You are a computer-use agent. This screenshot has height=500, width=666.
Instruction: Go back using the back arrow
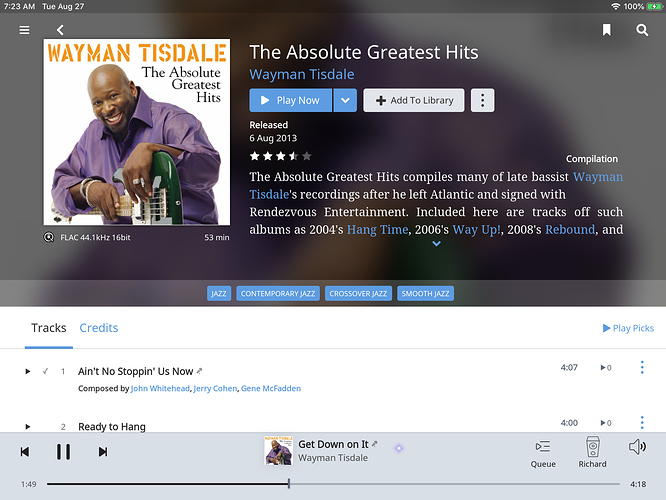coord(60,30)
